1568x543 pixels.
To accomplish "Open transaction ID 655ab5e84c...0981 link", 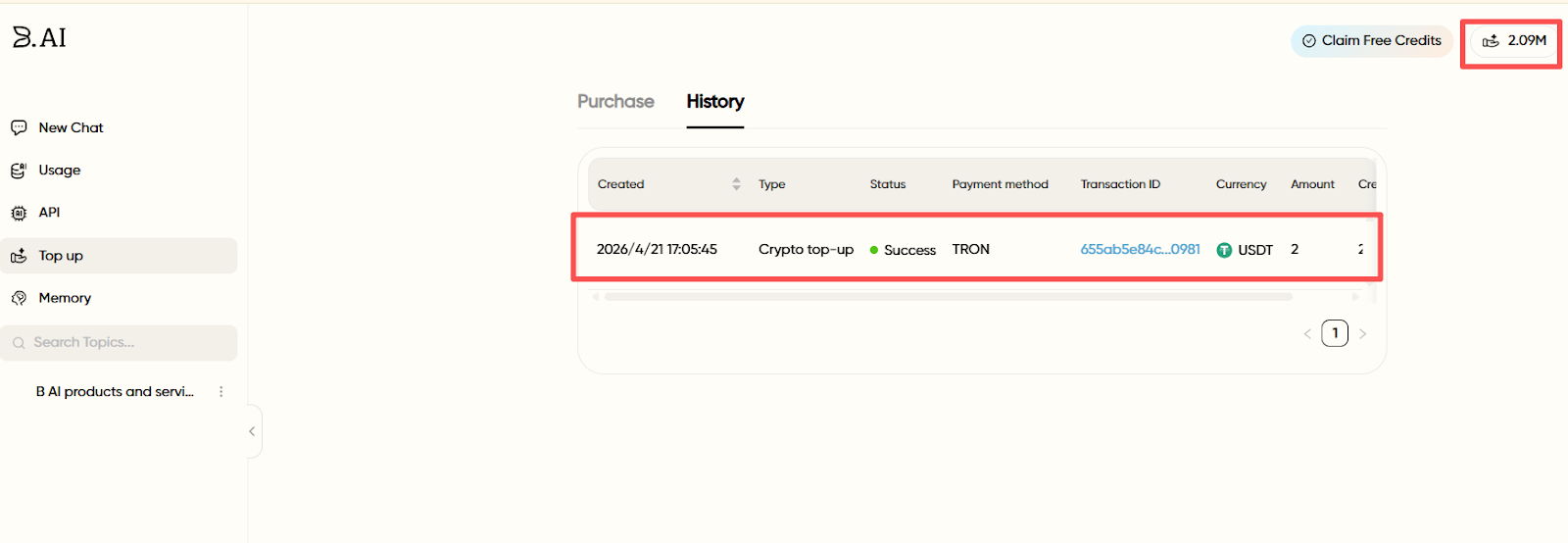I will tap(1140, 250).
